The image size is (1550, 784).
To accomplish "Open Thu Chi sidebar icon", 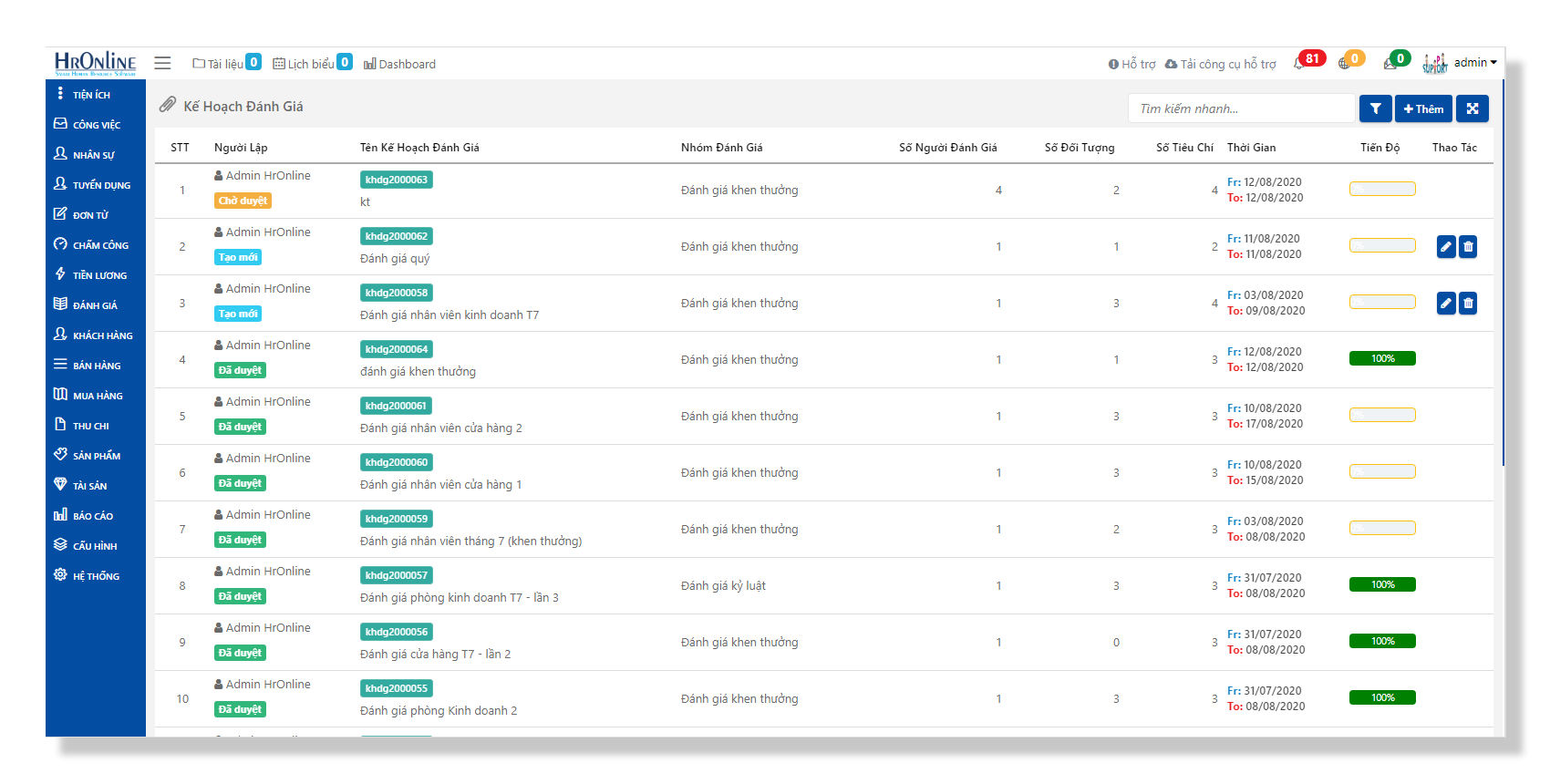I will pos(60,424).
